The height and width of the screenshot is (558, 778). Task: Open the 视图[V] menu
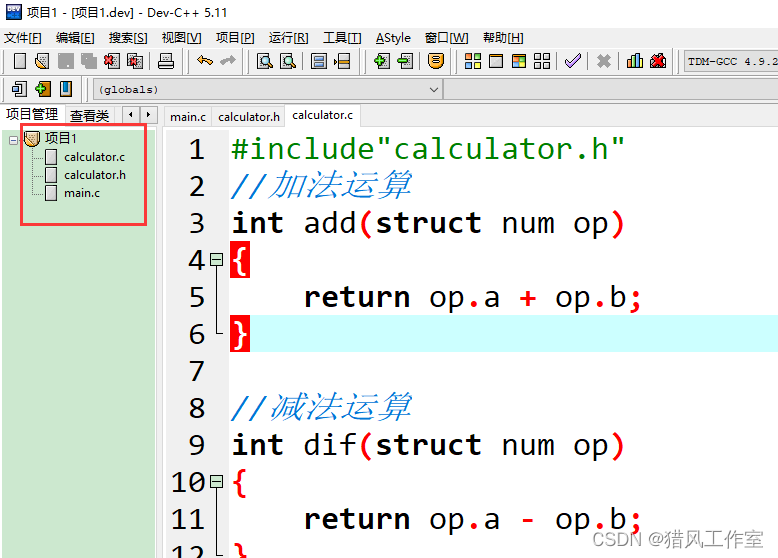click(181, 38)
